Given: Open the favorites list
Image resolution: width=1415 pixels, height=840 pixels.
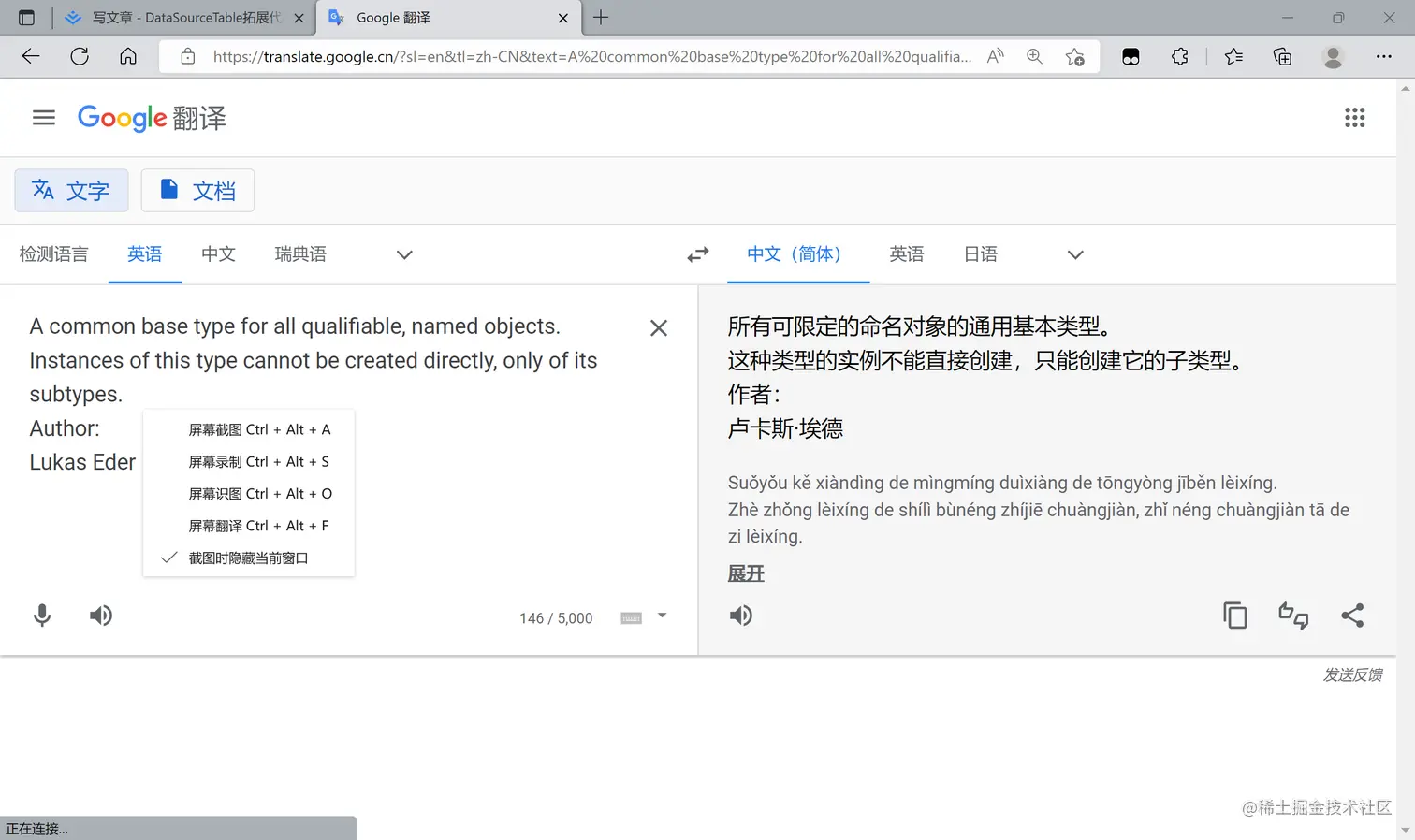Looking at the screenshot, I should 1233,56.
